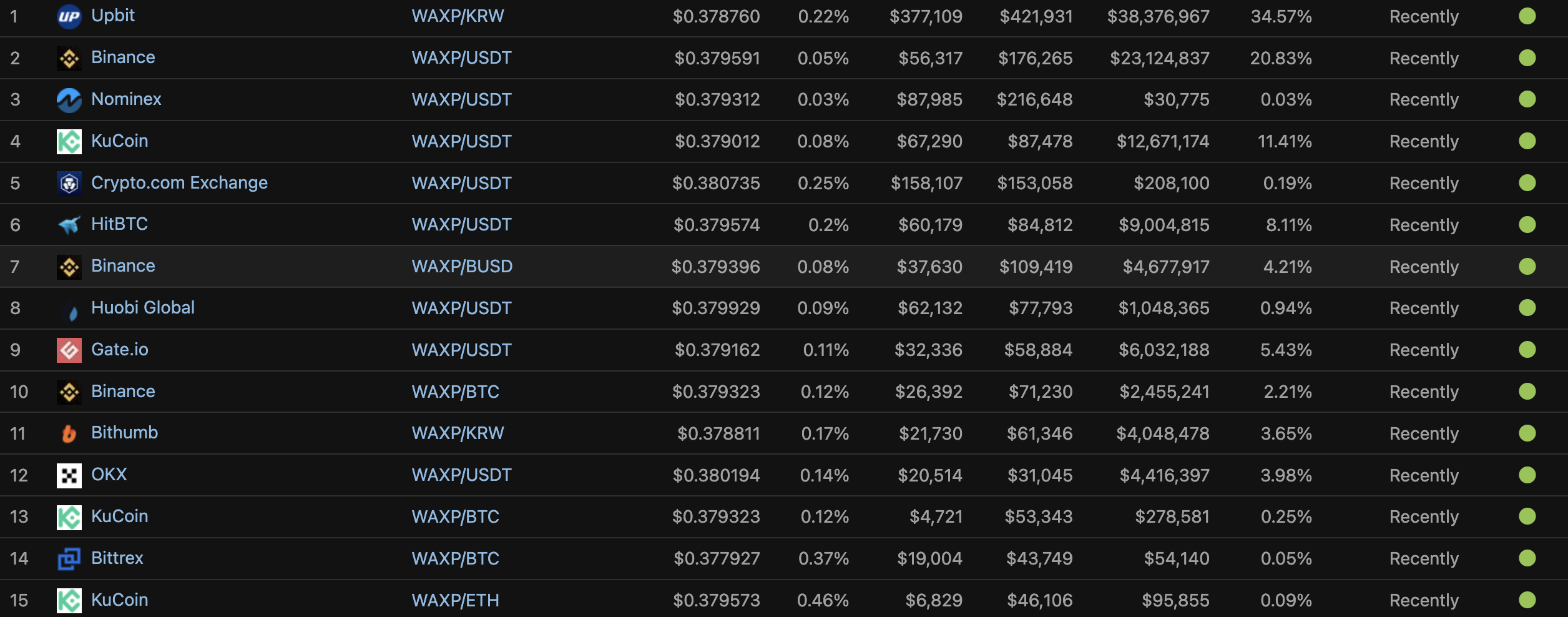The width and height of the screenshot is (1568, 617).
Task: Open Binance's WAXP/USDT pair link
Action: [x=461, y=58]
